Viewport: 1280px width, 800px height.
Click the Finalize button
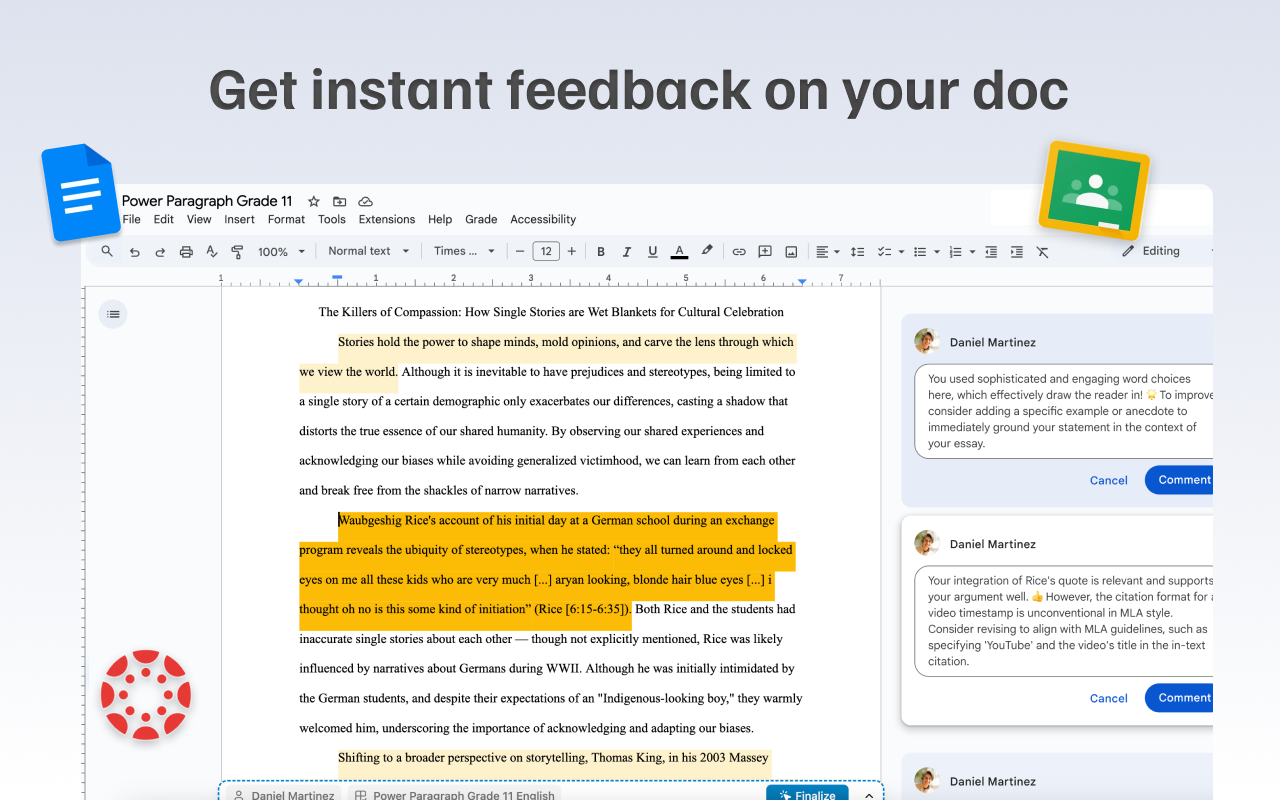pyautogui.click(x=806, y=793)
